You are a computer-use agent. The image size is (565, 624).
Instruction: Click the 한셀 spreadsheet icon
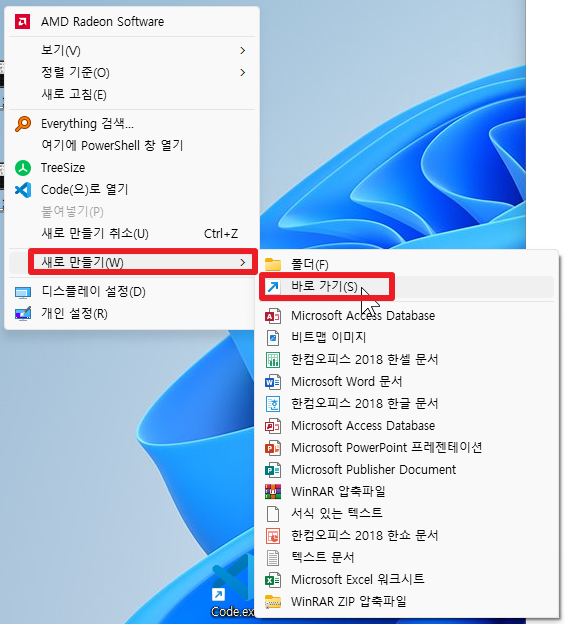point(273,360)
